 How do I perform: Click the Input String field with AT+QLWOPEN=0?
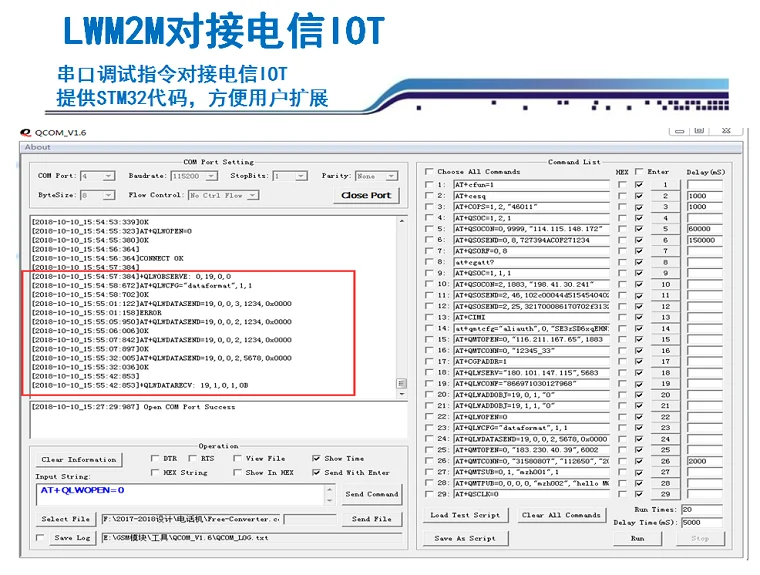(x=179, y=494)
